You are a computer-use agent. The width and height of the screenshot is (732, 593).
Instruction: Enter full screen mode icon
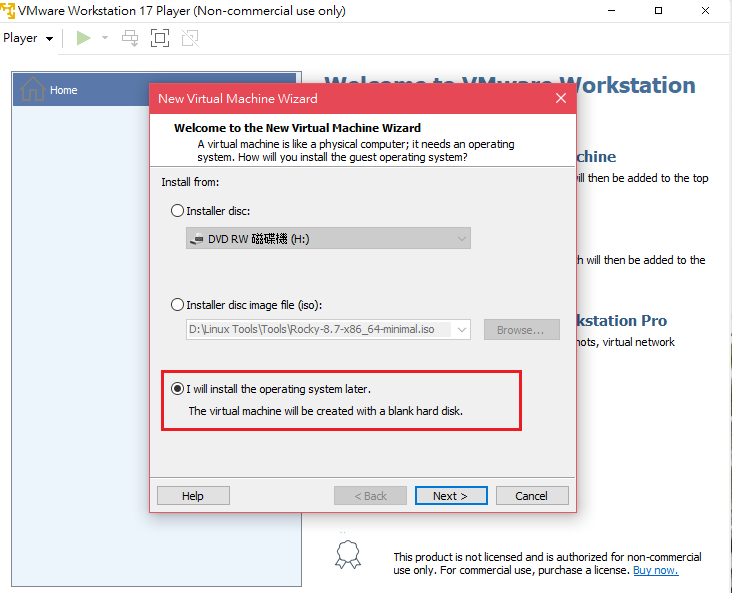[160, 38]
